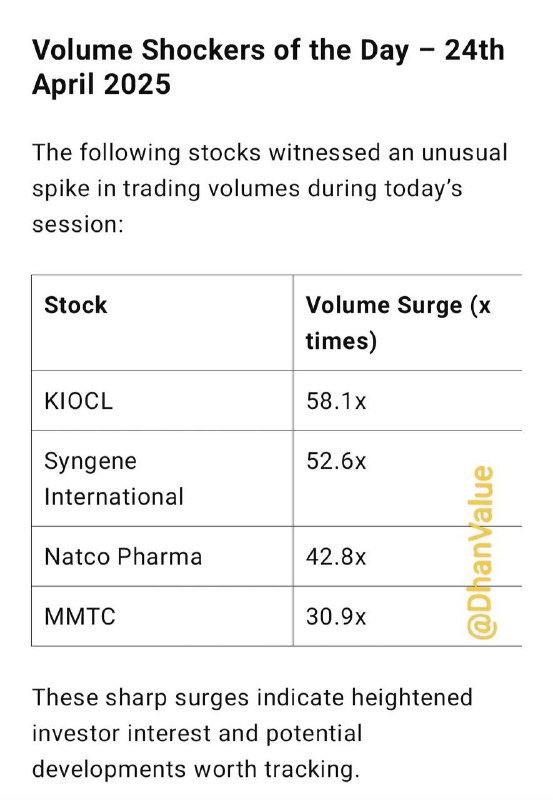This screenshot has height=800, width=553.
Task: Click the Volume Shockers of the Day heading
Action: tap(268, 67)
